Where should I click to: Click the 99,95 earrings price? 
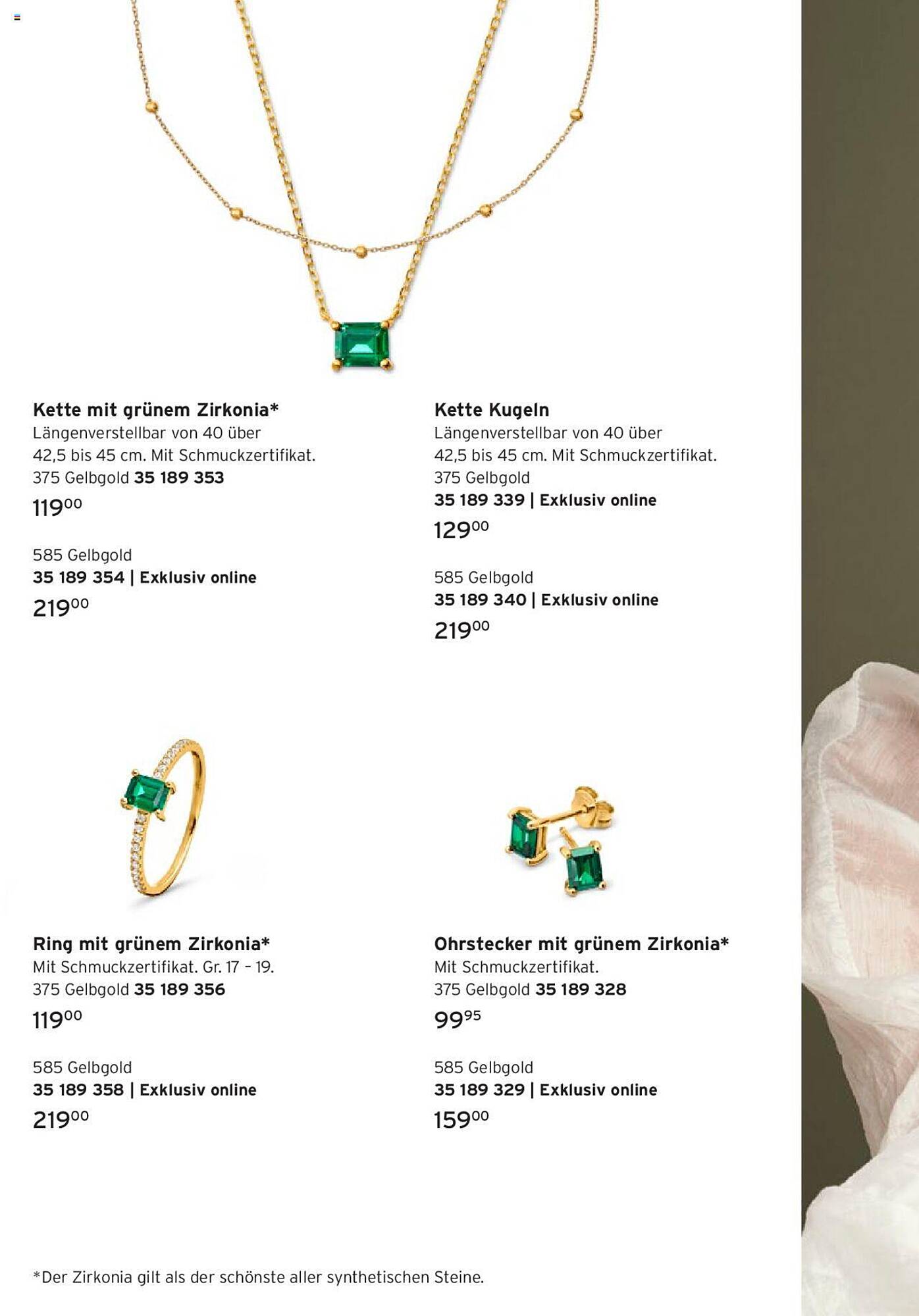pyautogui.click(x=458, y=1019)
